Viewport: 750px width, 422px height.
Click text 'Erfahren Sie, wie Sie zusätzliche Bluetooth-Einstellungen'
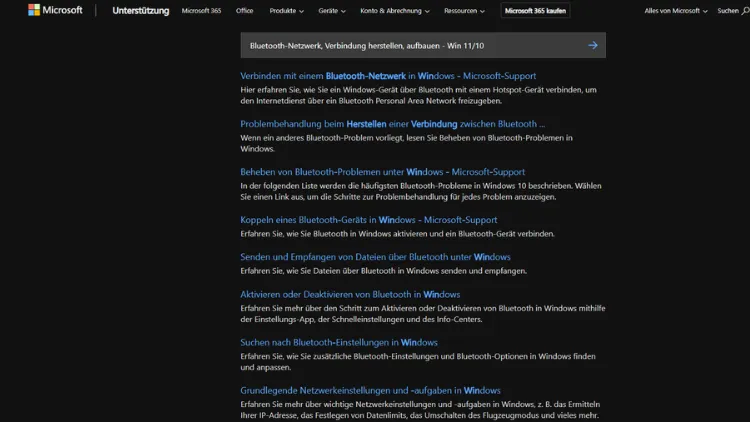(x=418, y=362)
